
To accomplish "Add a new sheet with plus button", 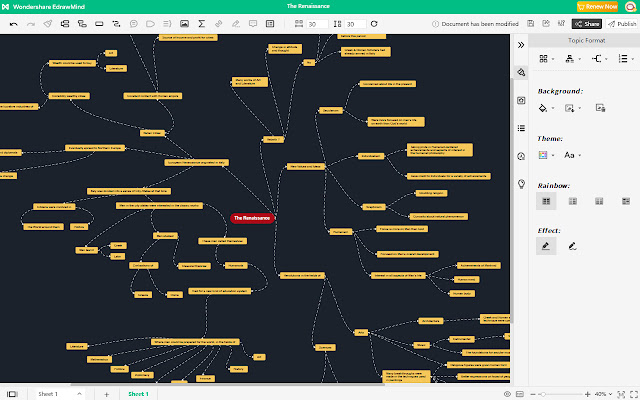I will 106,394.
